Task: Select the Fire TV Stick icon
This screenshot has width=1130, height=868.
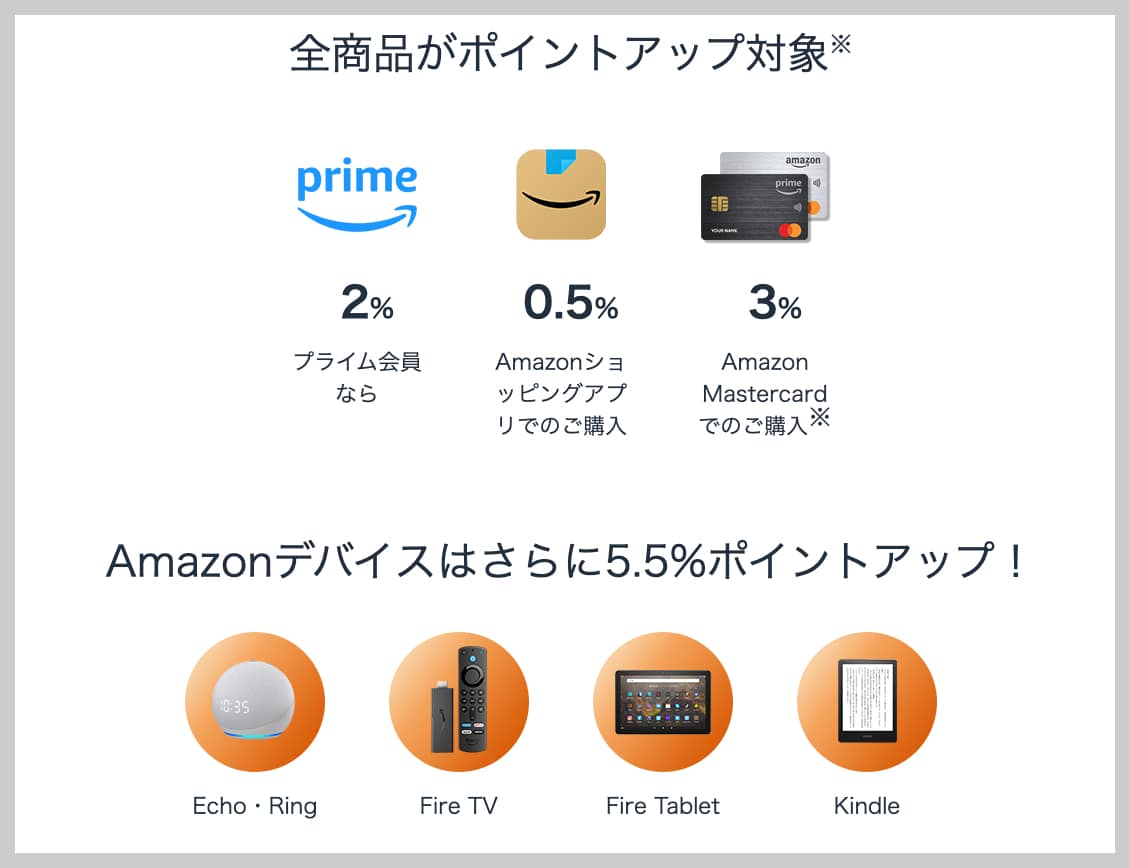Action: coord(459,702)
